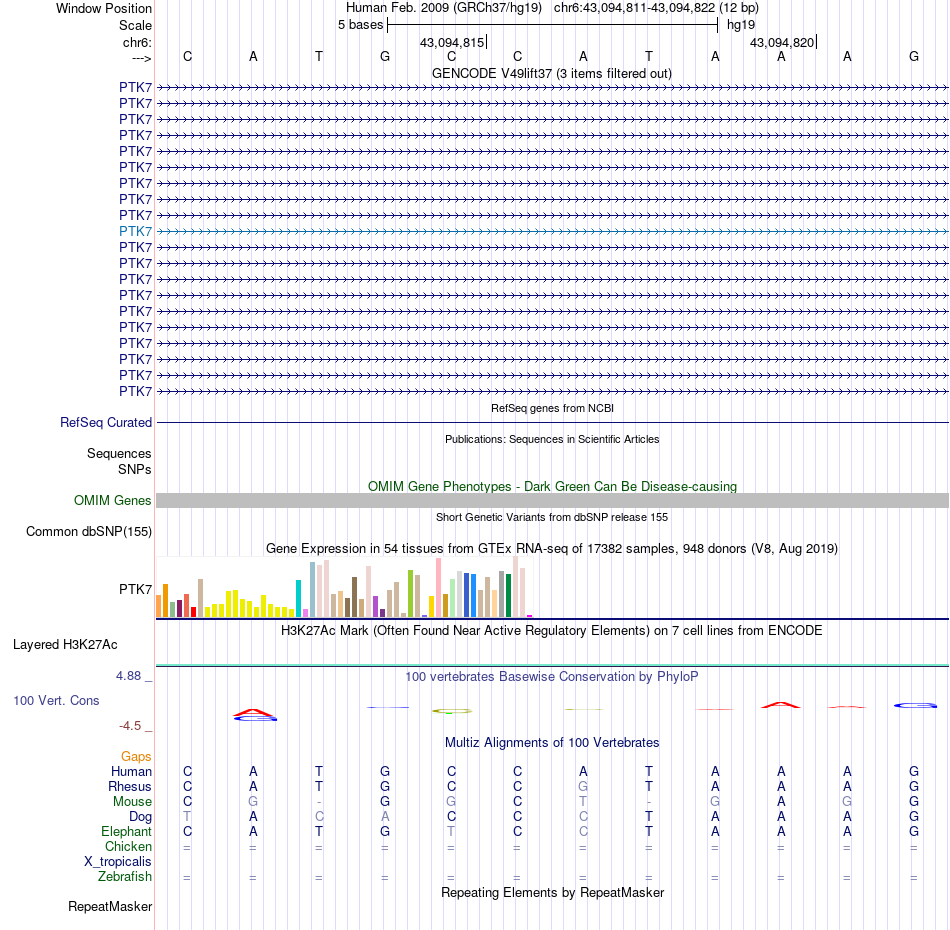
Task: Click the dark green GTEx expression bar
Action: pos(508,595)
